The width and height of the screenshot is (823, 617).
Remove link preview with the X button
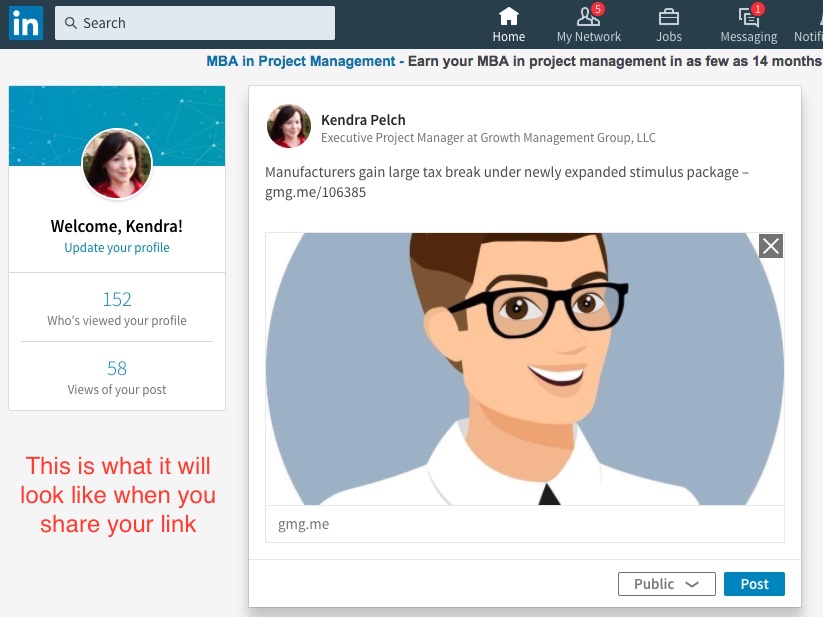pyautogui.click(x=771, y=246)
